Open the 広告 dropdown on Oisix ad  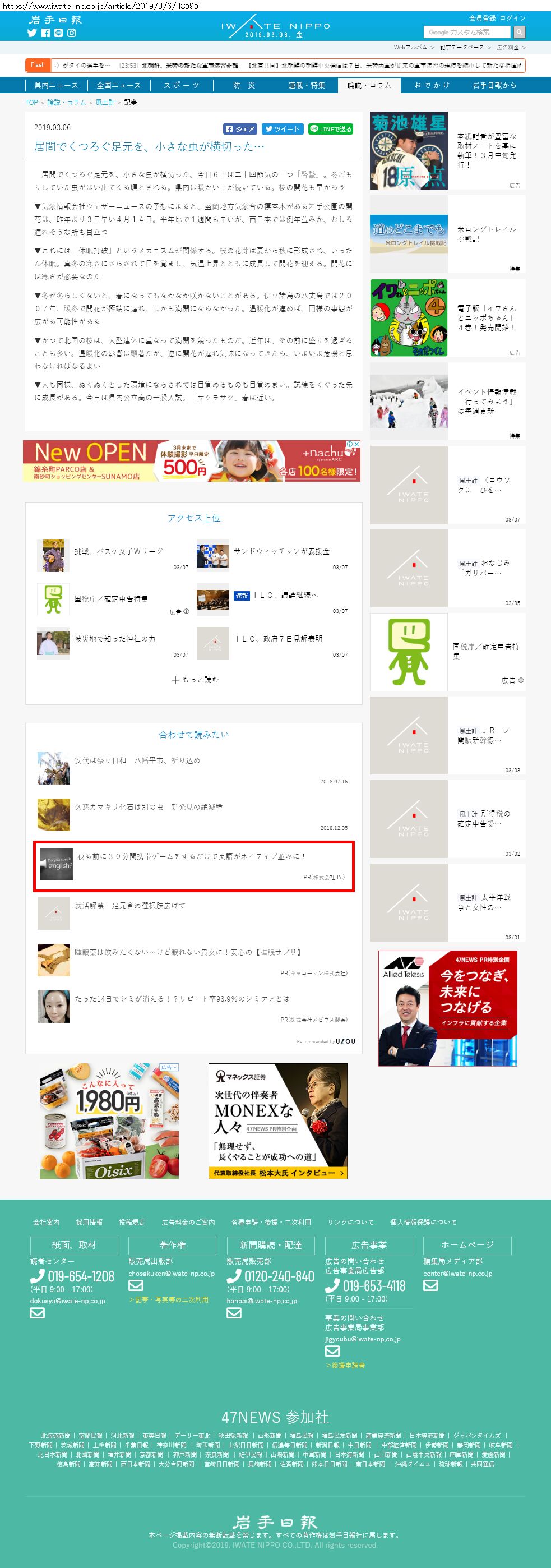(169, 1067)
